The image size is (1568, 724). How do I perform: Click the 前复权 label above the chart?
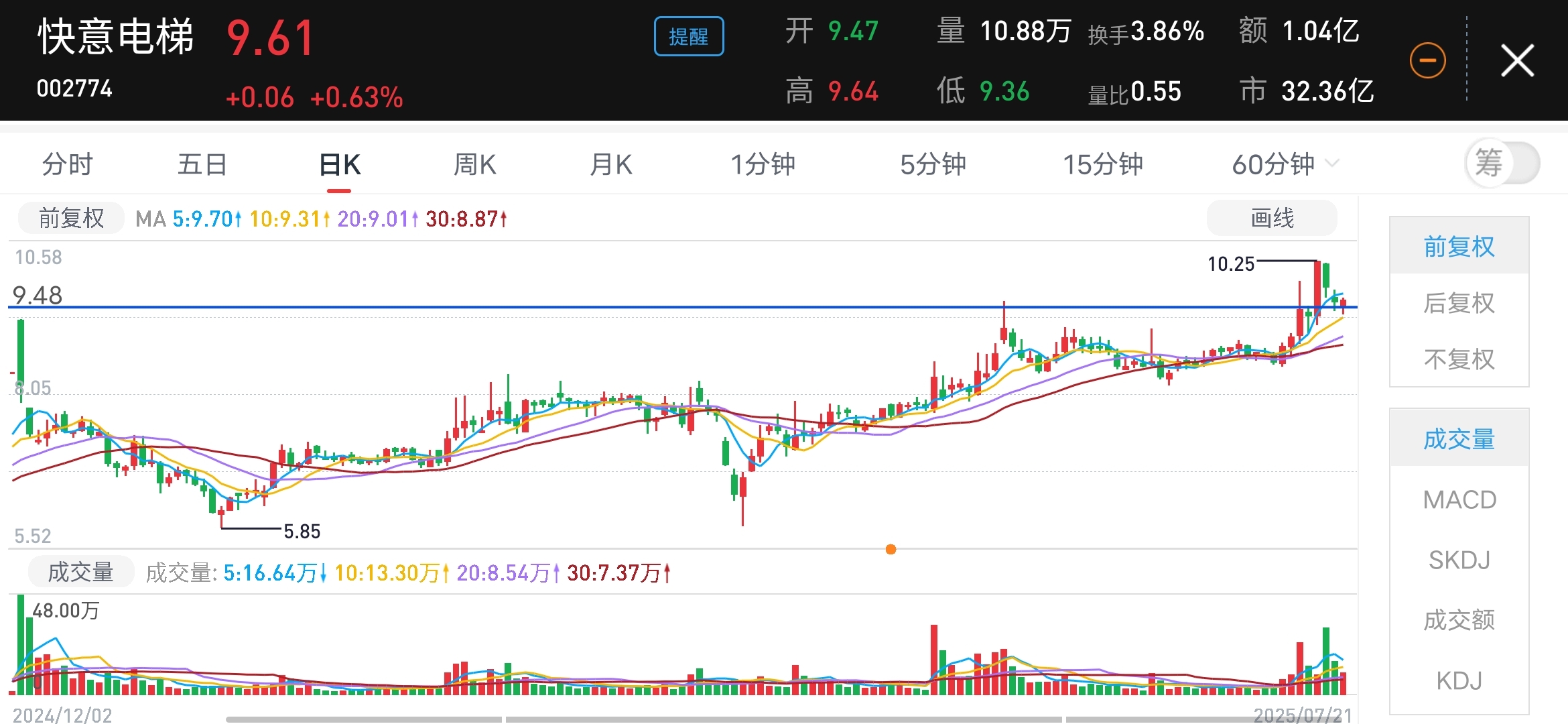click(x=71, y=219)
